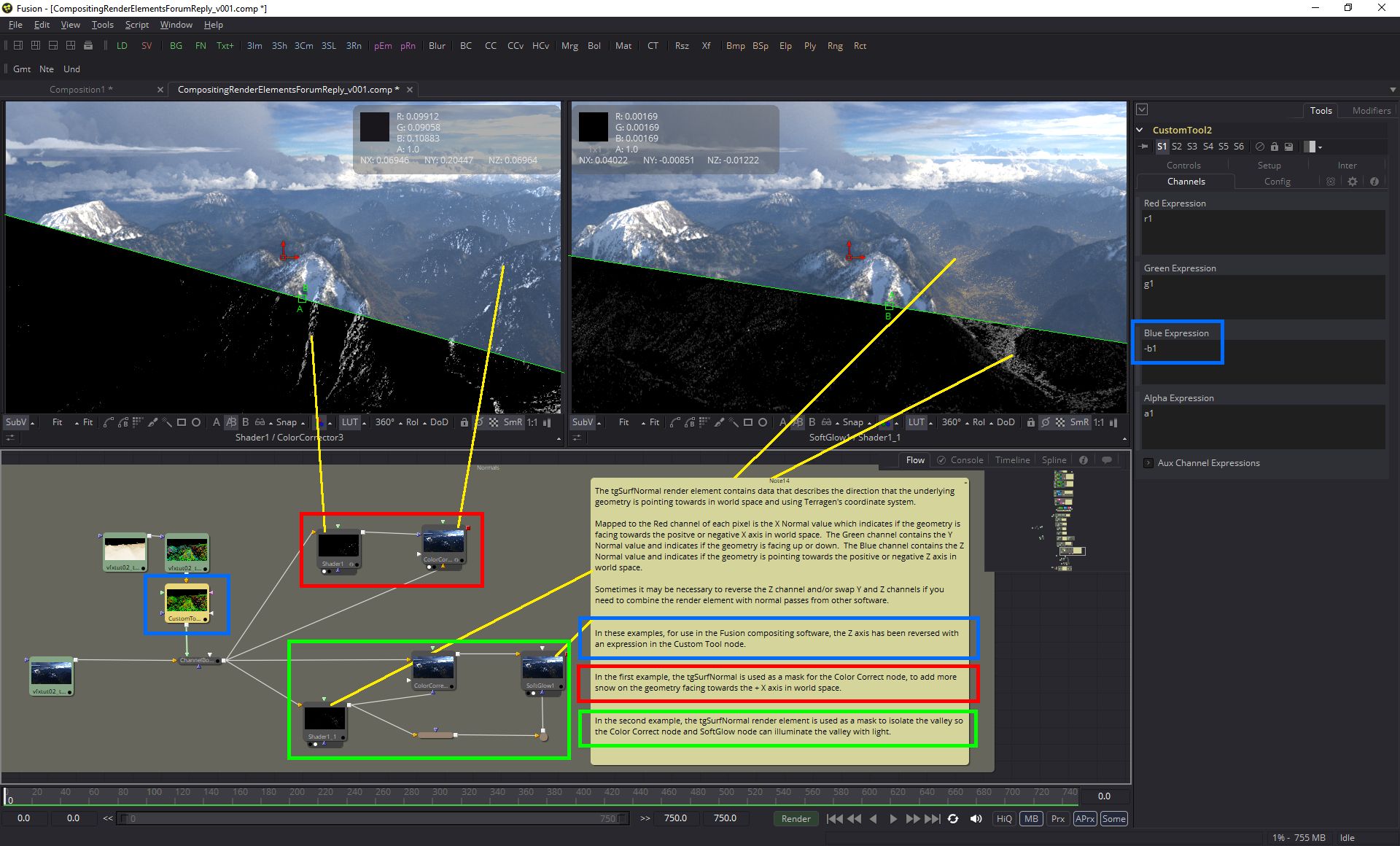Toggle the Prx proxy button
The height and width of the screenshot is (846, 1400).
click(x=1058, y=819)
